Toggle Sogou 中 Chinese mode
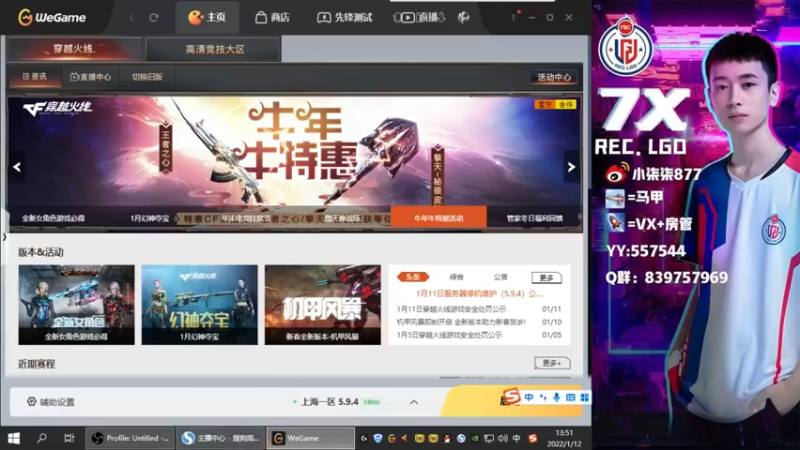Screen dimensions: 800x450 click(x=529, y=397)
